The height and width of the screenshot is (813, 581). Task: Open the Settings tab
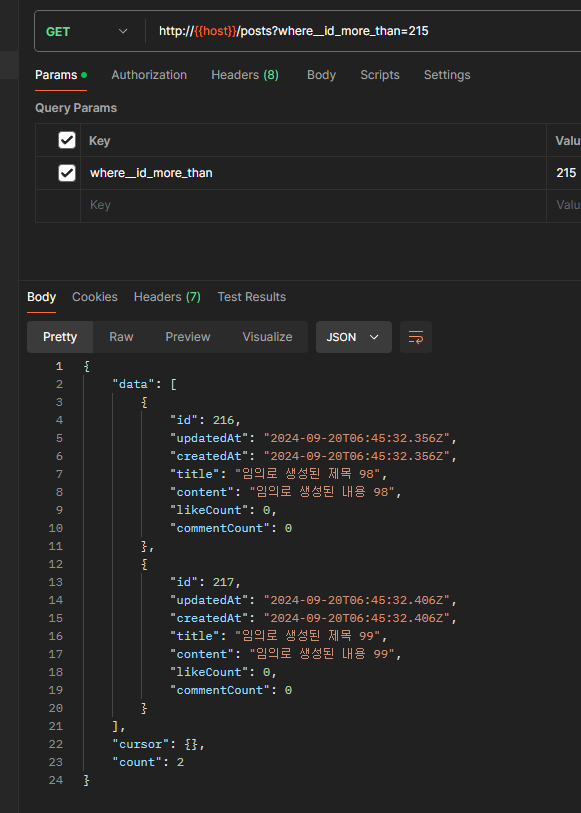coord(447,75)
